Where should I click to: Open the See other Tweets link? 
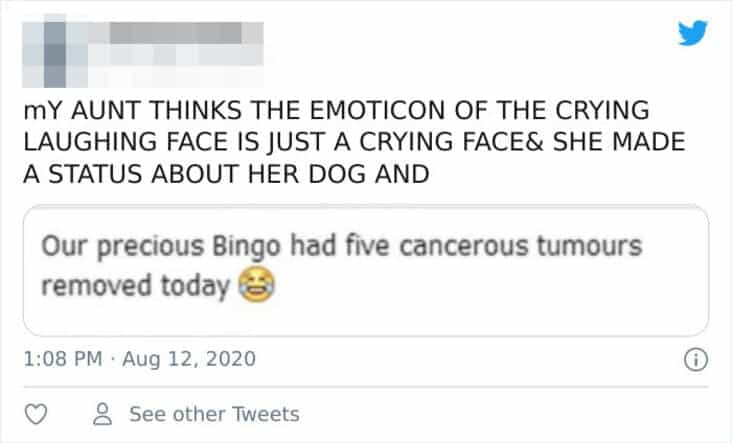(213, 414)
